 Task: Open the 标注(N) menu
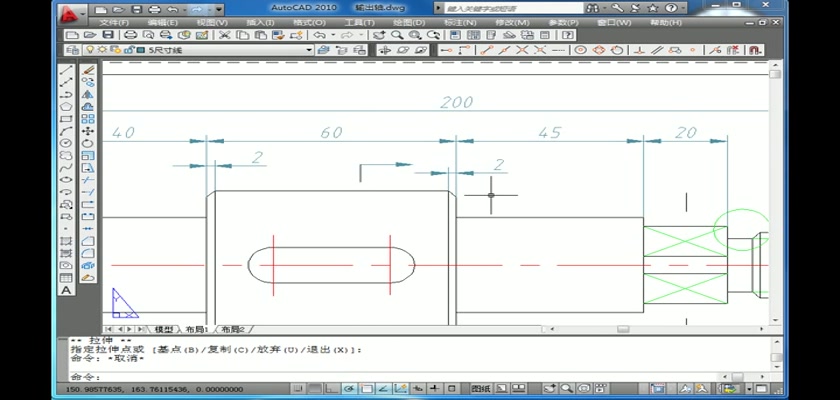[x=460, y=22]
